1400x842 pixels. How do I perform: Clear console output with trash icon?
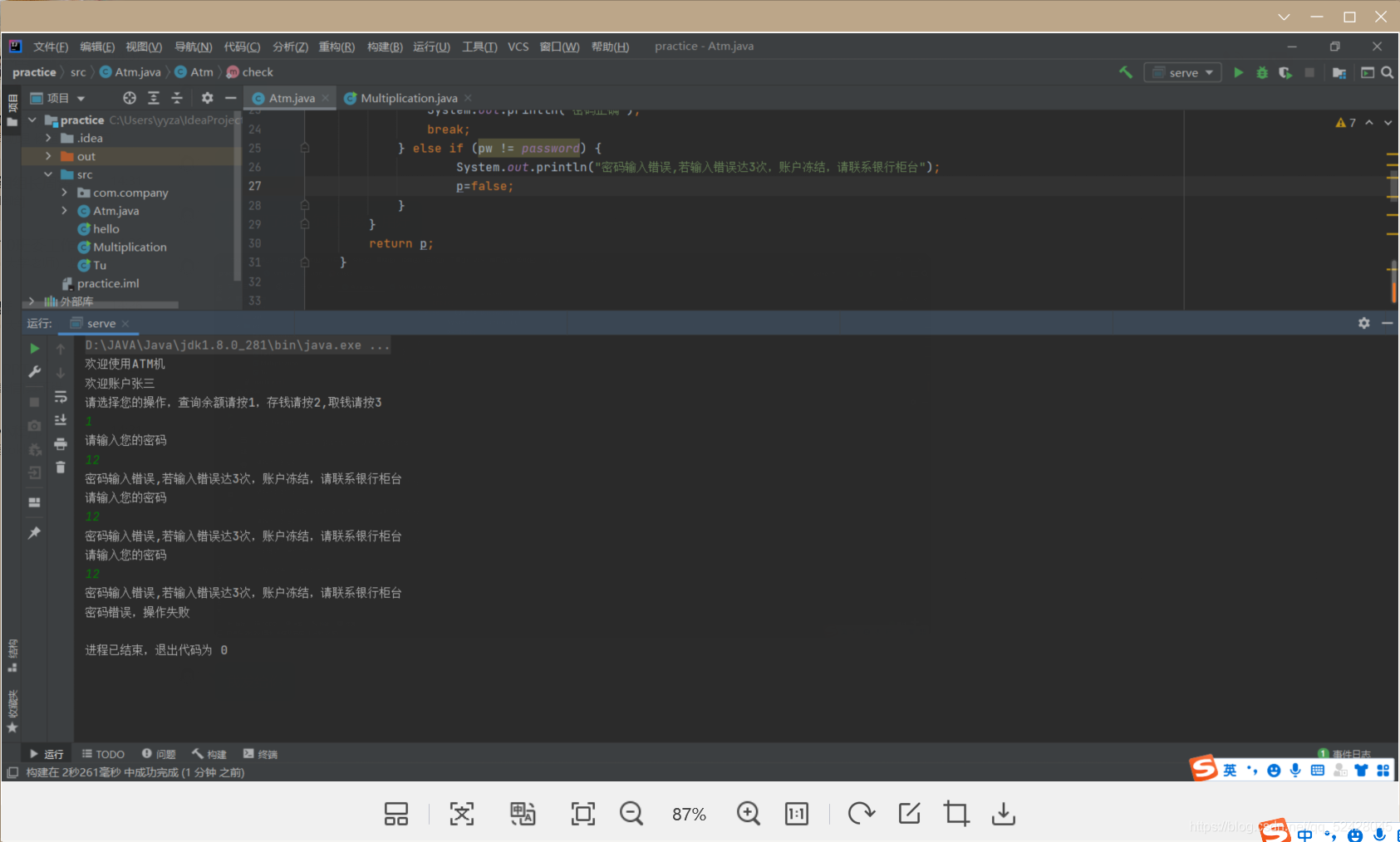click(x=61, y=468)
